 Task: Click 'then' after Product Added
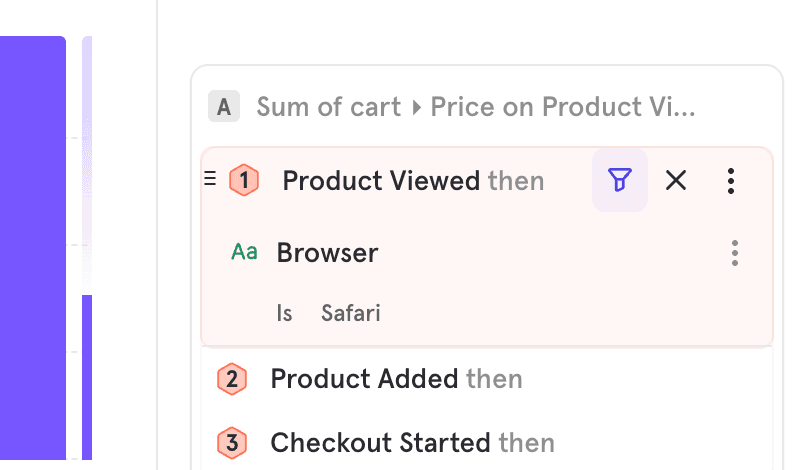[494, 380]
